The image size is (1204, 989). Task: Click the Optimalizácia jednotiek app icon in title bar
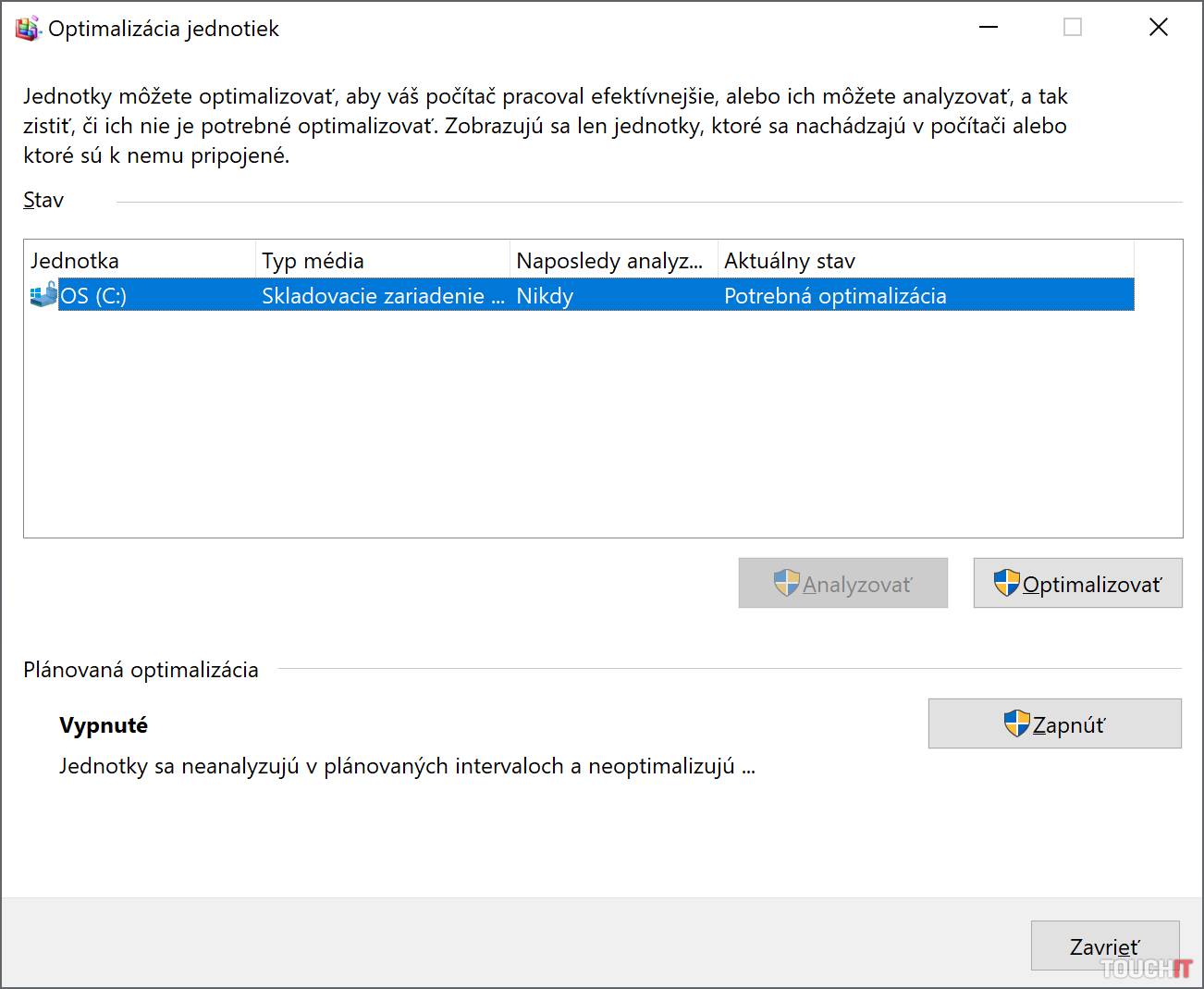coord(28,29)
